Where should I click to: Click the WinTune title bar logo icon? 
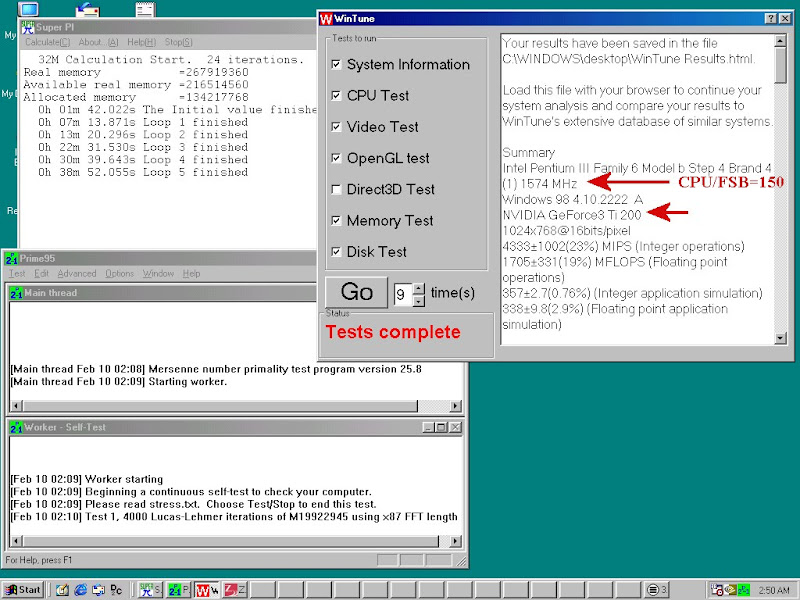click(x=326, y=19)
